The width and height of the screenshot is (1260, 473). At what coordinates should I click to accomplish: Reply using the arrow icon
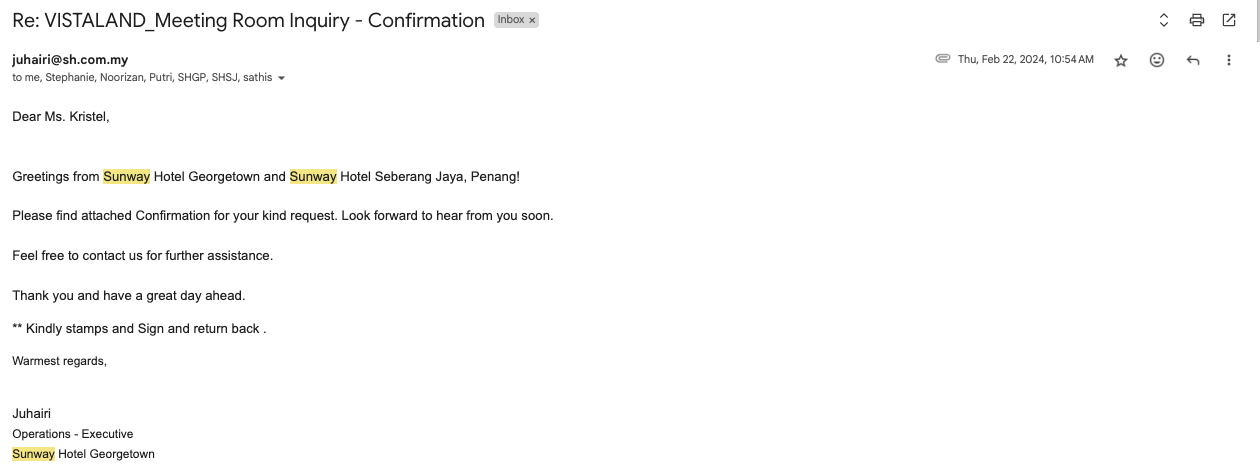(1193, 60)
